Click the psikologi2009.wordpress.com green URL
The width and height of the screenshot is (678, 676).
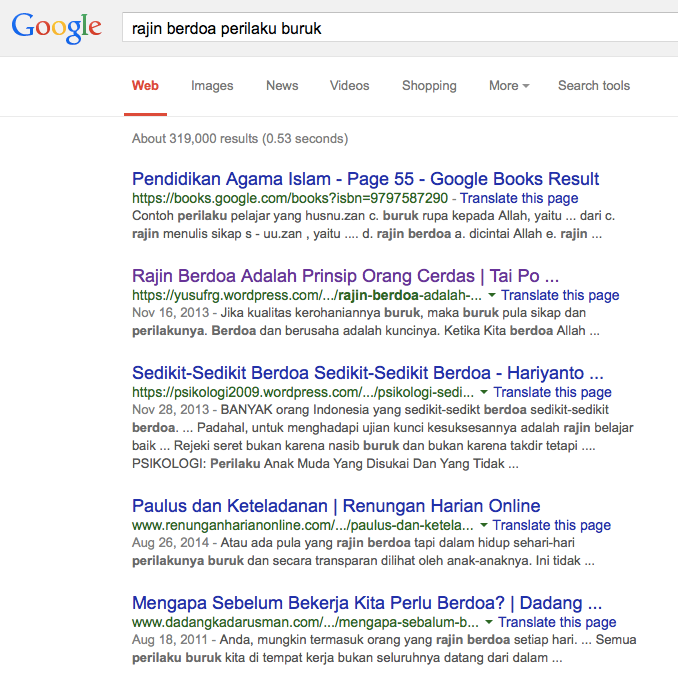(303, 392)
